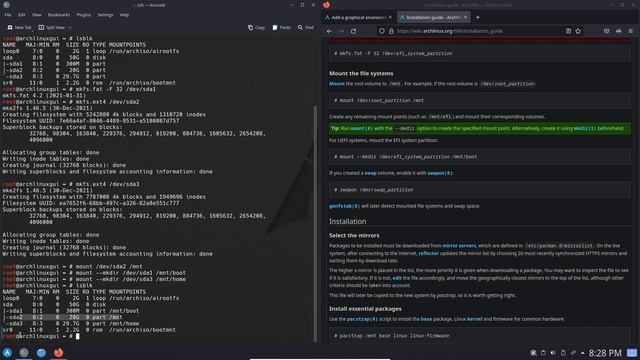Click the 8:28 PM clock
Image resolution: width=640 pixels, height=360 pixels.
(x=605, y=353)
